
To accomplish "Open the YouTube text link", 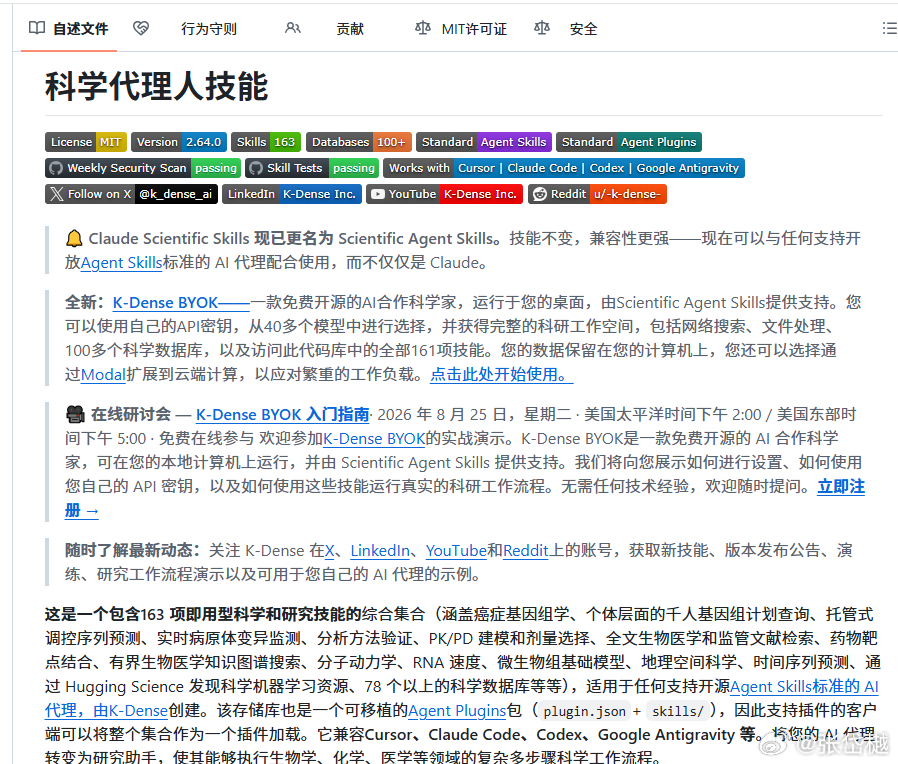I will coord(456,550).
